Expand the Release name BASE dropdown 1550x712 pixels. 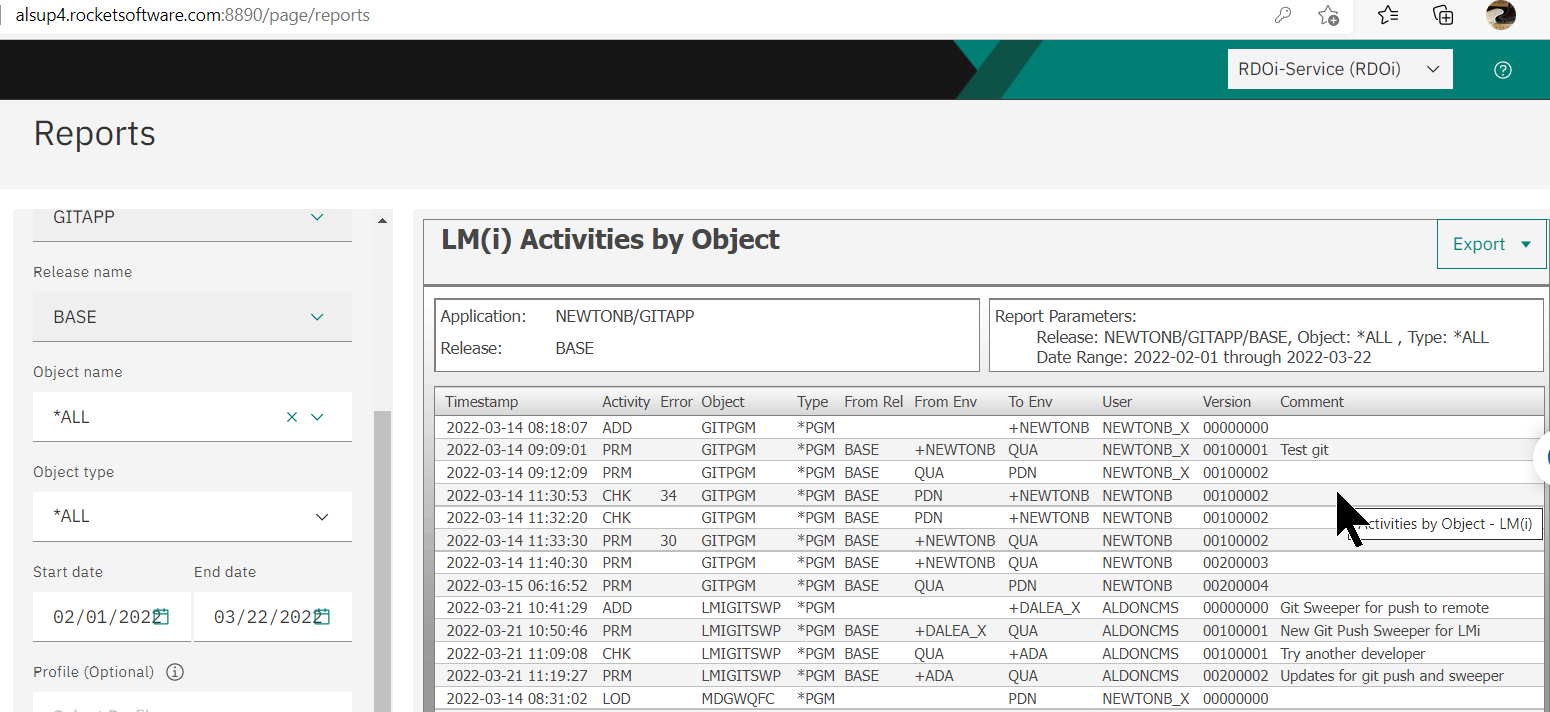pyautogui.click(x=317, y=317)
